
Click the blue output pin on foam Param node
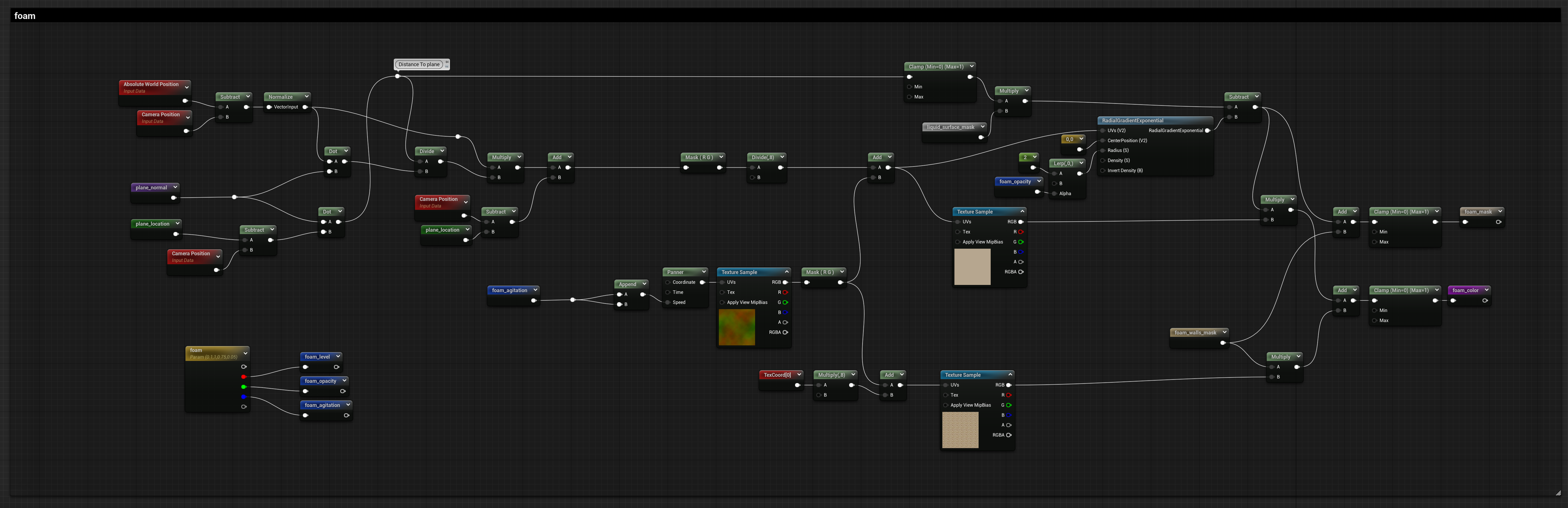click(243, 397)
